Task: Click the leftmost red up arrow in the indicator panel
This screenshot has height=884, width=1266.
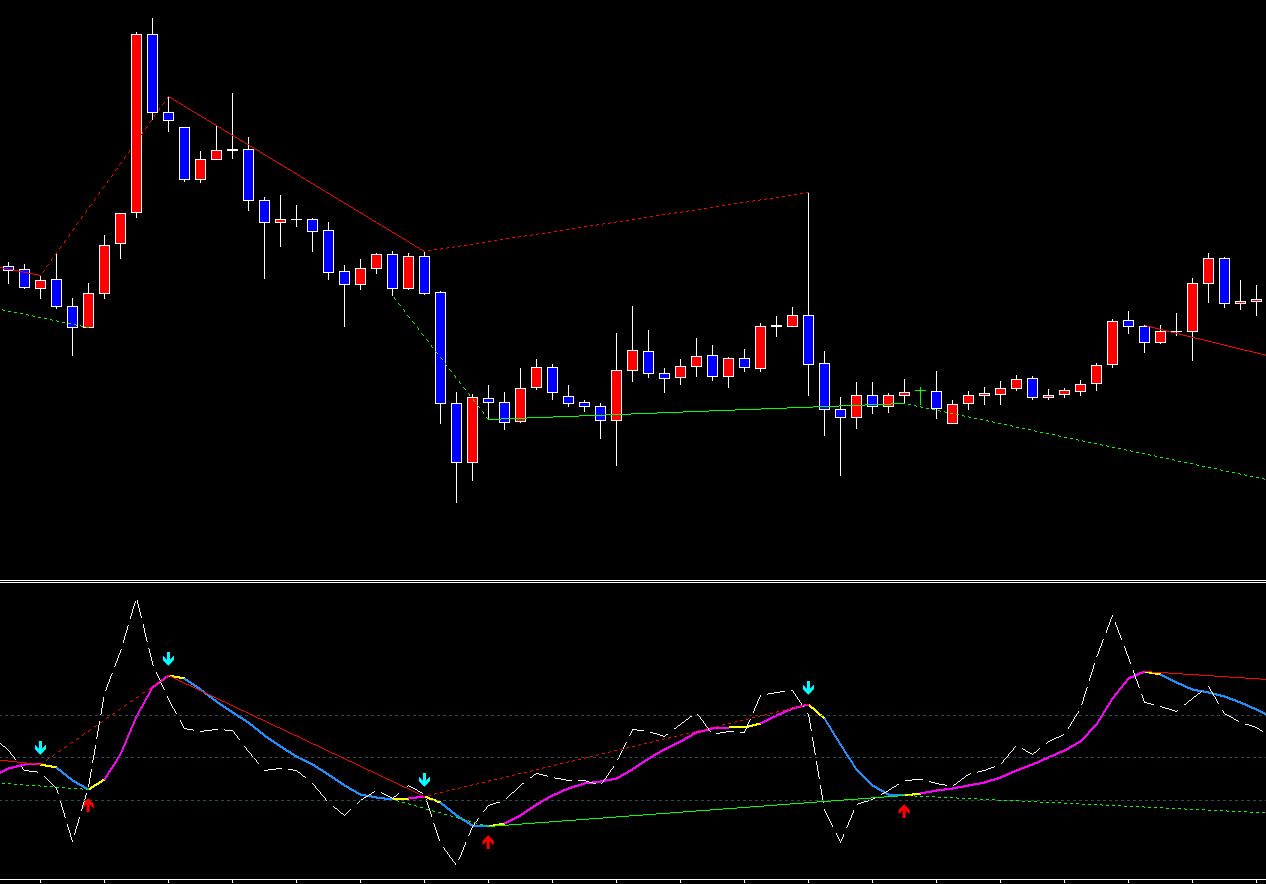Action: 88,804
